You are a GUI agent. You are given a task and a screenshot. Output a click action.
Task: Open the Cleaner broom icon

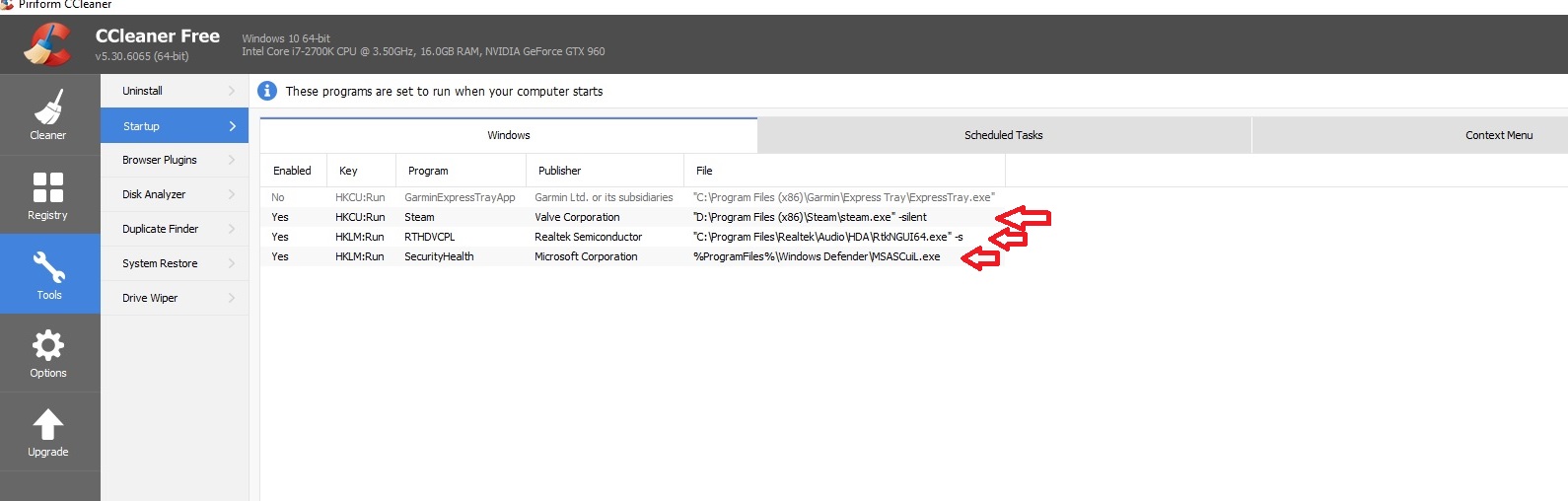coord(47,107)
